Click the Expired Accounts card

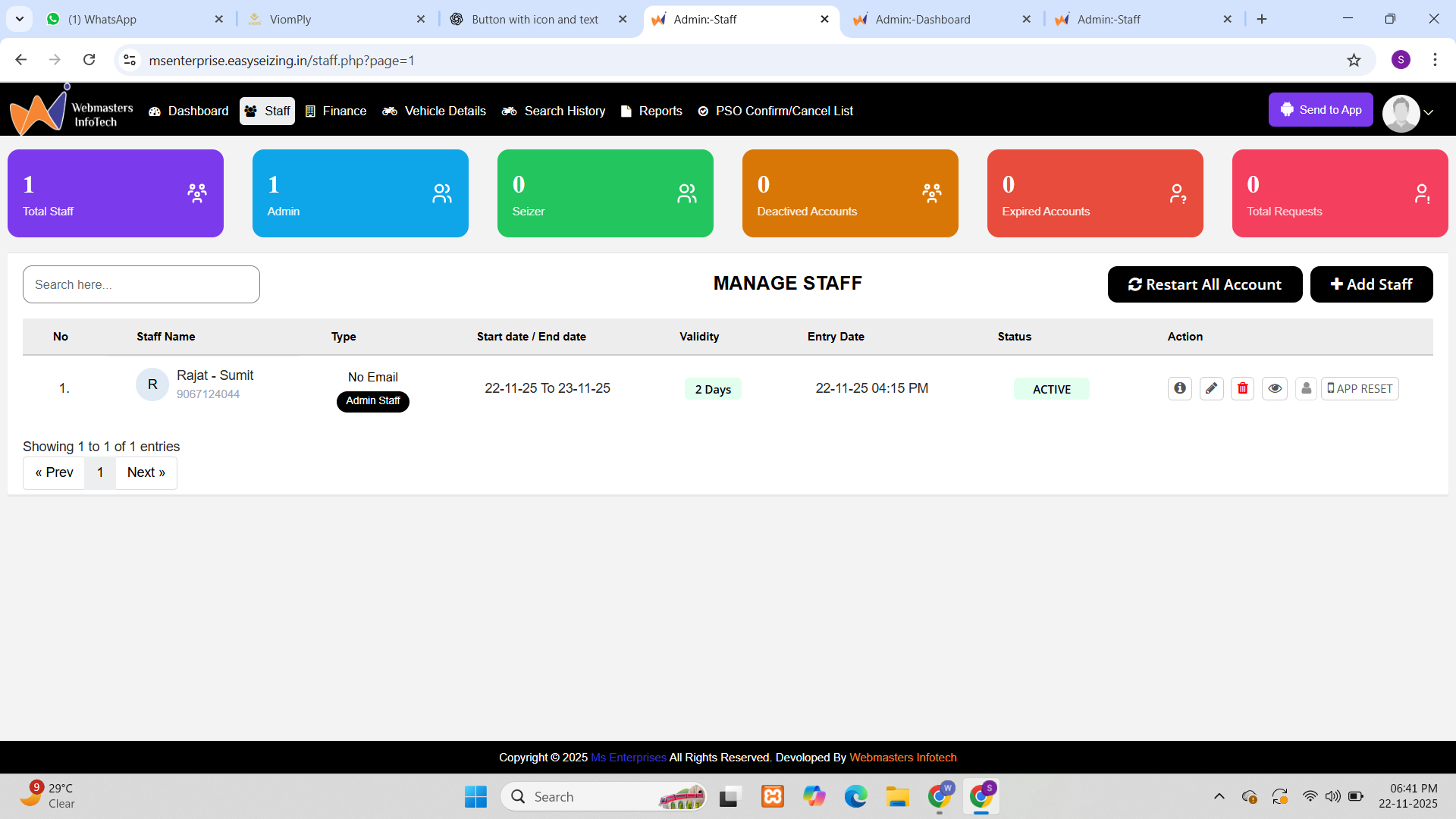(x=1095, y=193)
